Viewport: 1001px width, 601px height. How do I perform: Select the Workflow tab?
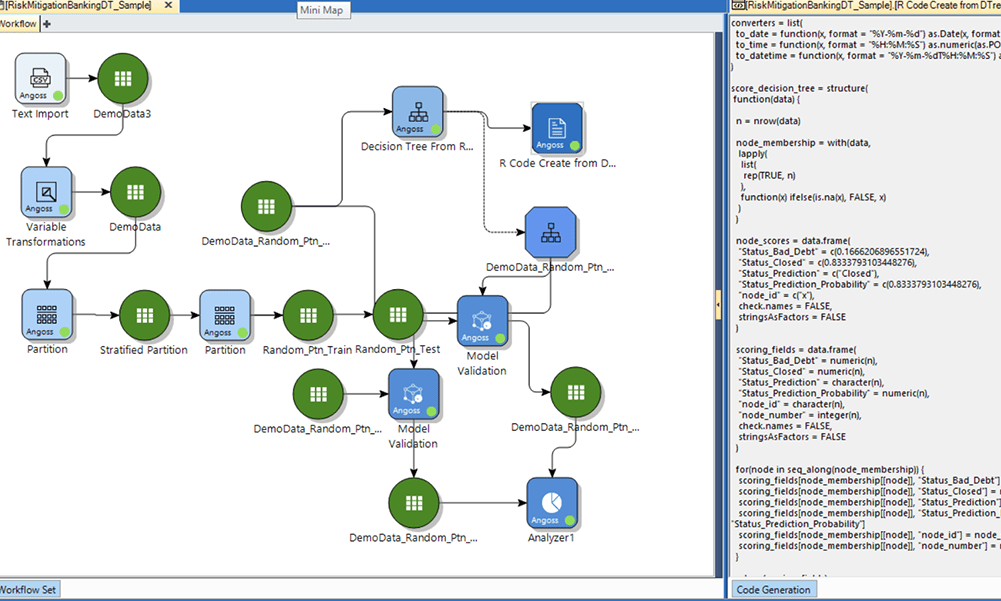click(x=19, y=24)
